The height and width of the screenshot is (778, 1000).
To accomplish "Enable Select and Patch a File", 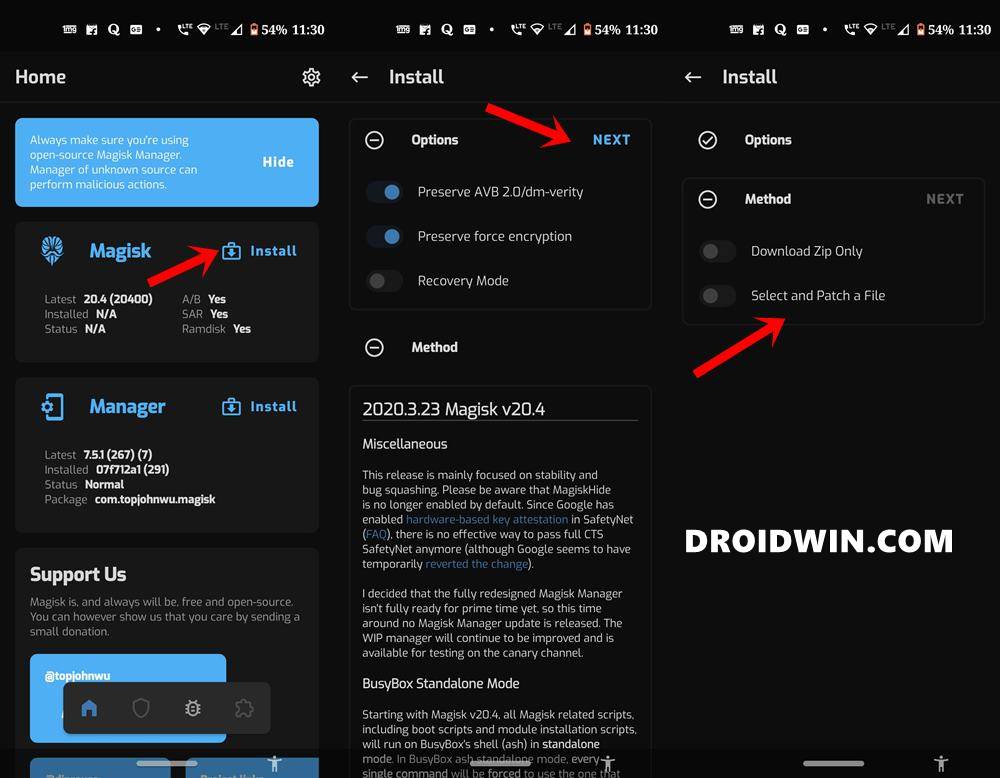I will pos(717,296).
